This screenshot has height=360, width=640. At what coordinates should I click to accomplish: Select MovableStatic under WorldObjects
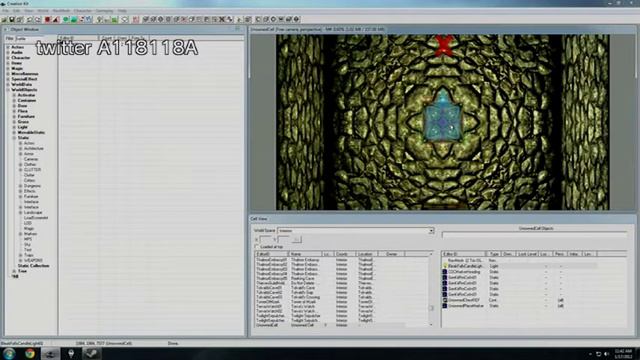point(31,132)
